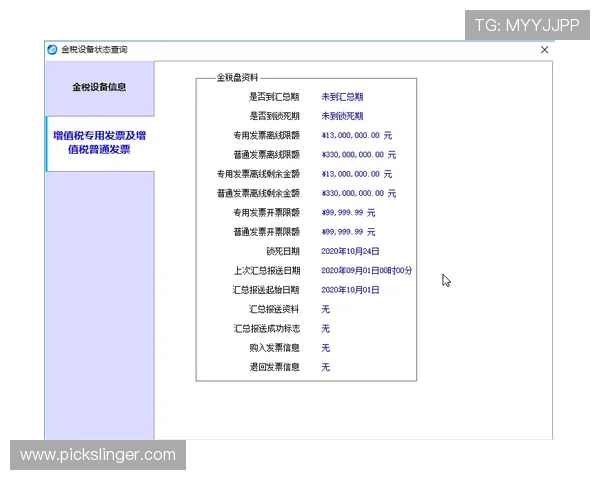Viewport: 600px width, 480px height.
Task: Click the 金税设备状态查询 window title
Action: pyautogui.click(x=94, y=49)
